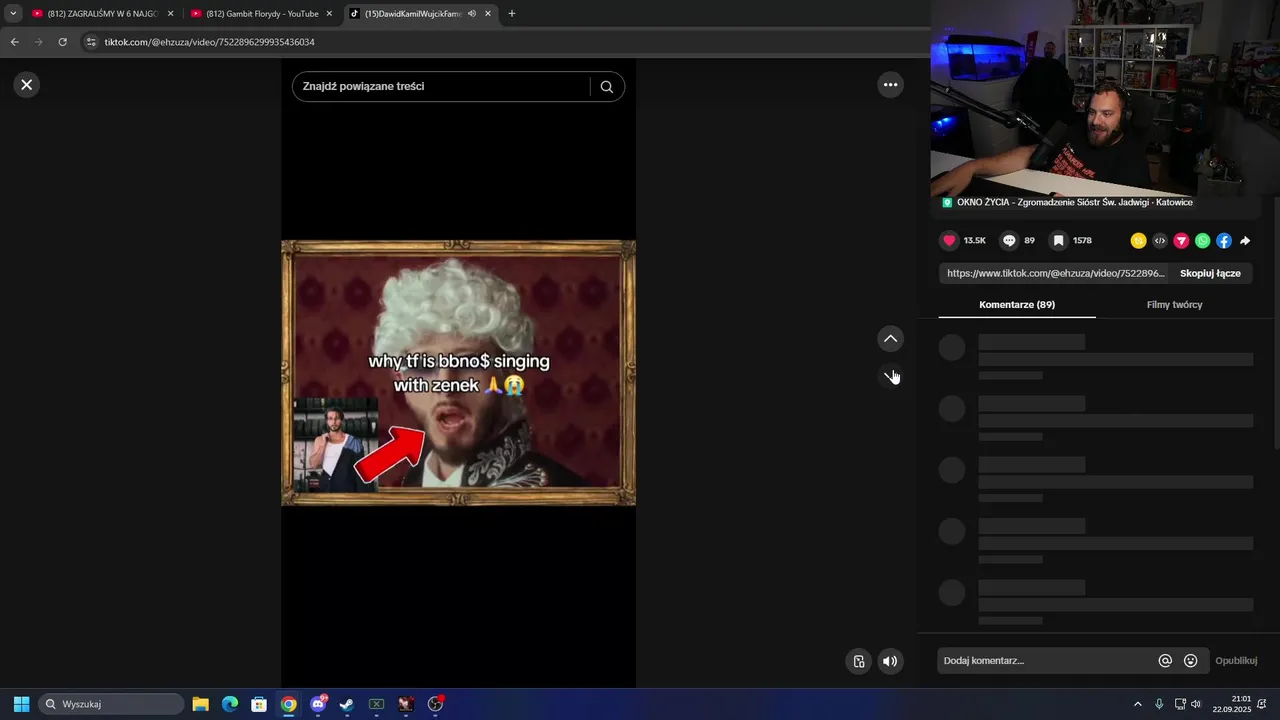
Task: Click the microphone tray icon
Action: pyautogui.click(x=1159, y=704)
